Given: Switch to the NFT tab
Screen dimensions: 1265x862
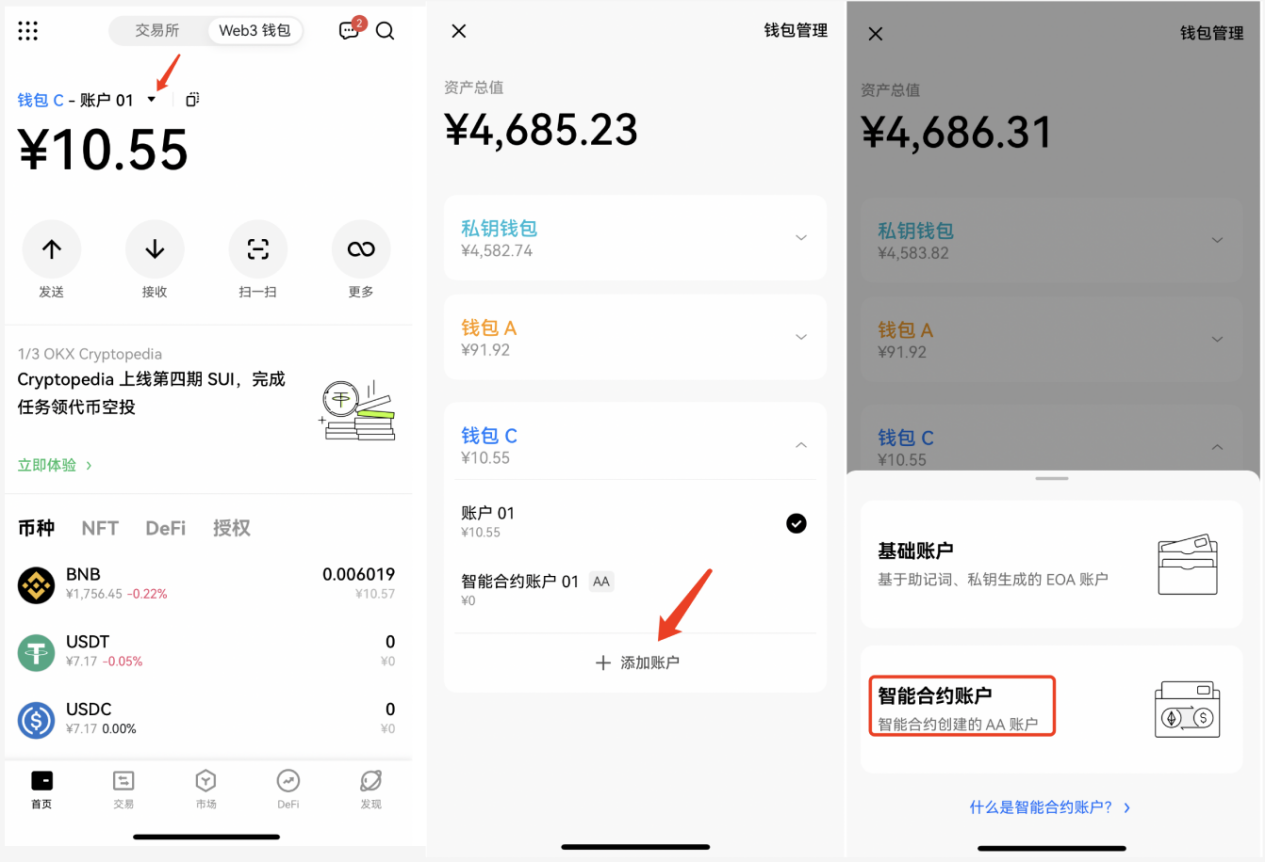Looking at the screenshot, I should pyautogui.click(x=99, y=528).
